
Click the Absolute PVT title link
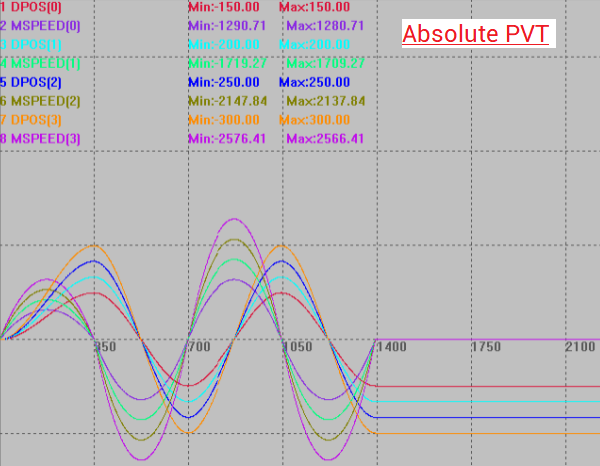[x=475, y=33]
